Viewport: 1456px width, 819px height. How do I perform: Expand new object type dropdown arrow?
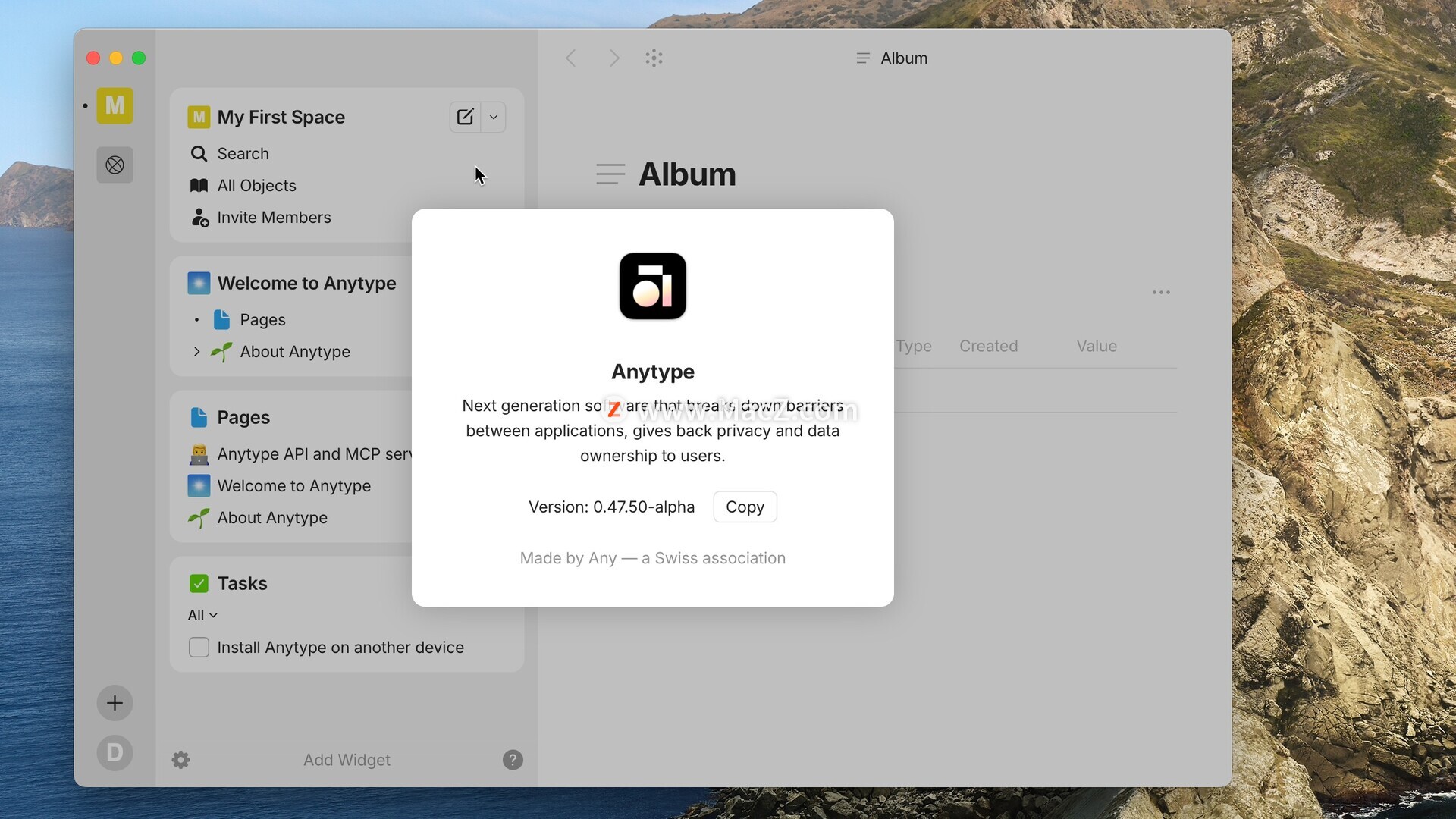(x=494, y=117)
